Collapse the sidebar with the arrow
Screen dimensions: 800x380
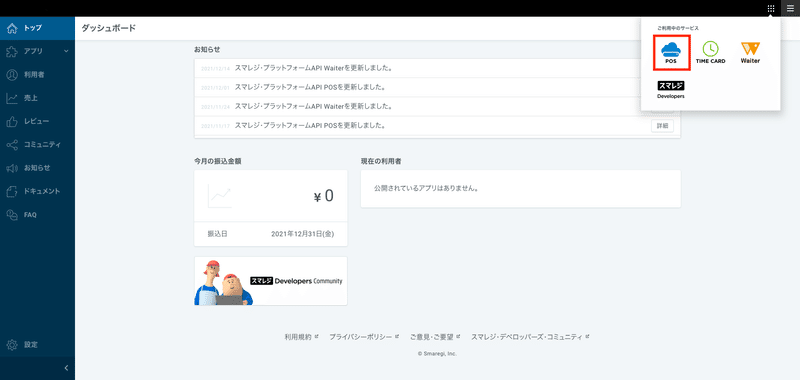pos(66,368)
